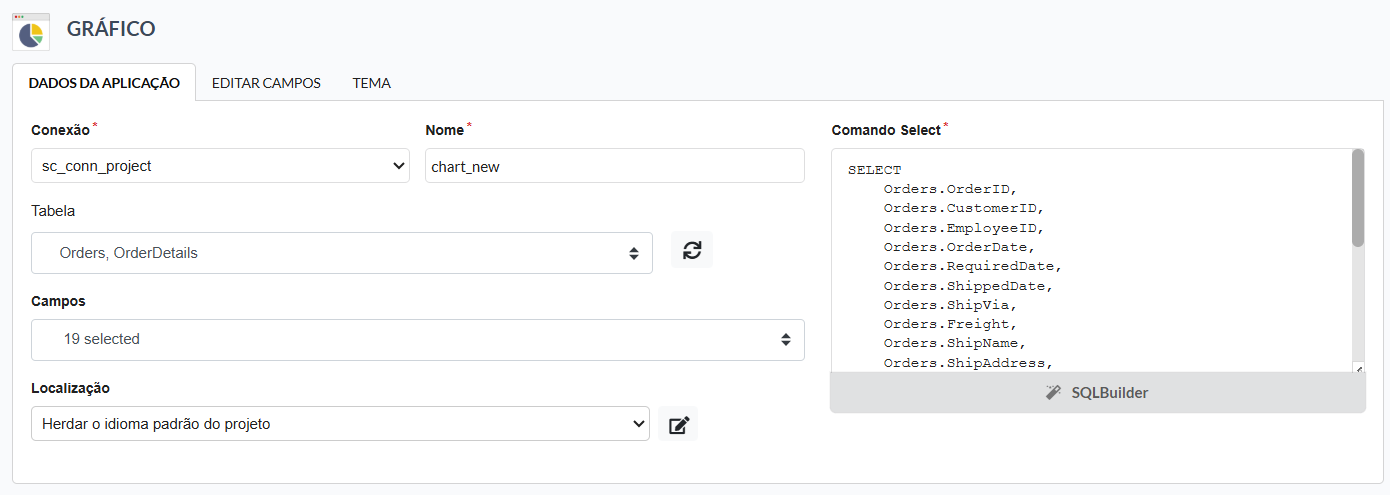Viewport: 1390px width, 495px height.
Task: Click the refresh tables icon button
Action: tap(692, 250)
